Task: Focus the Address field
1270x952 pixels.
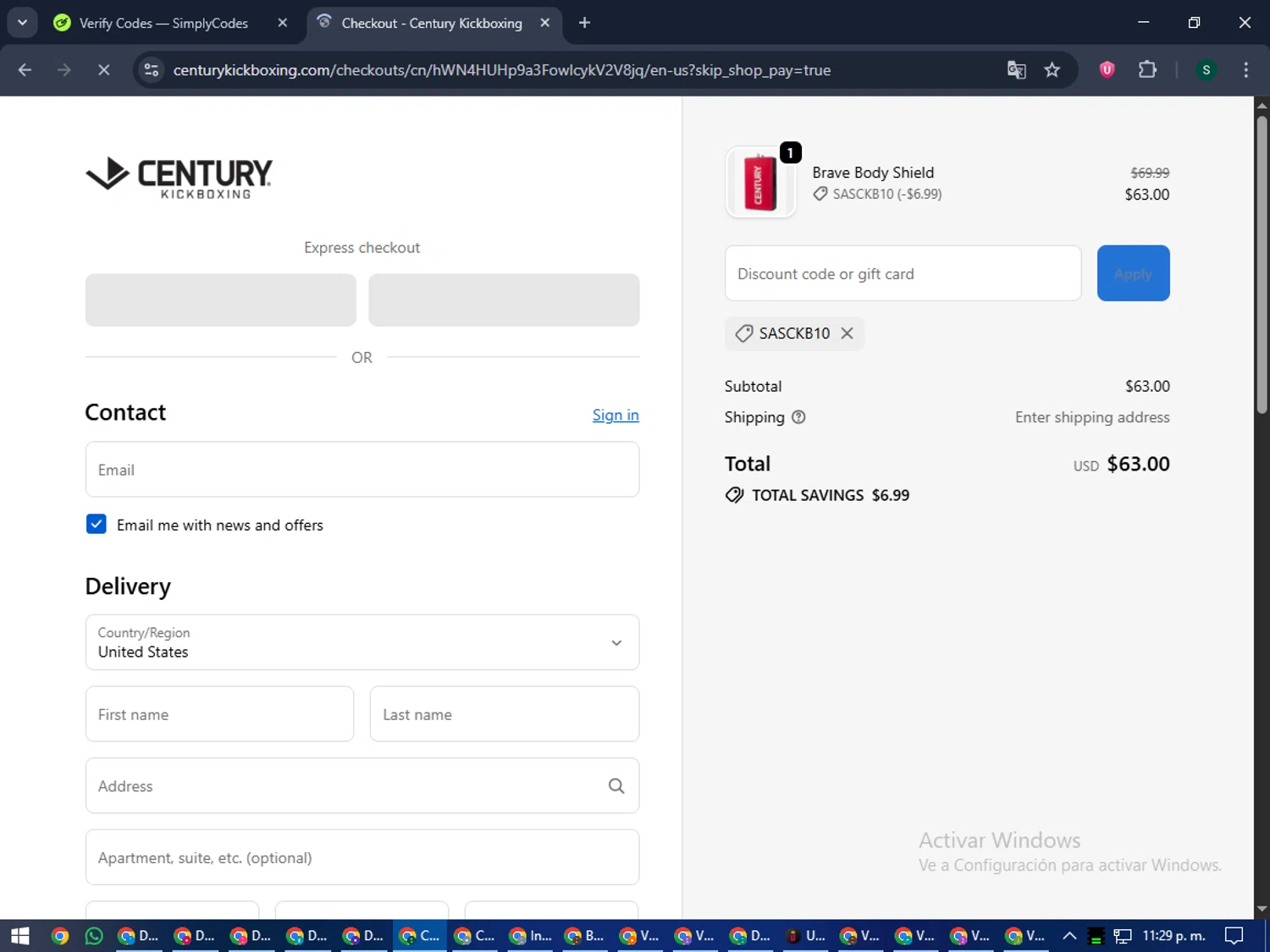Action: pos(362,785)
